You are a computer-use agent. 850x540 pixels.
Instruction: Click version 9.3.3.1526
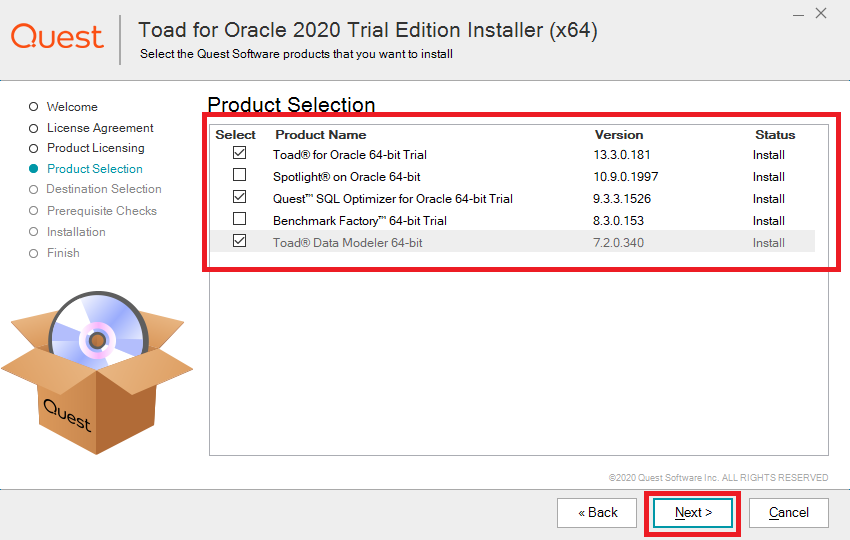[x=622, y=199]
